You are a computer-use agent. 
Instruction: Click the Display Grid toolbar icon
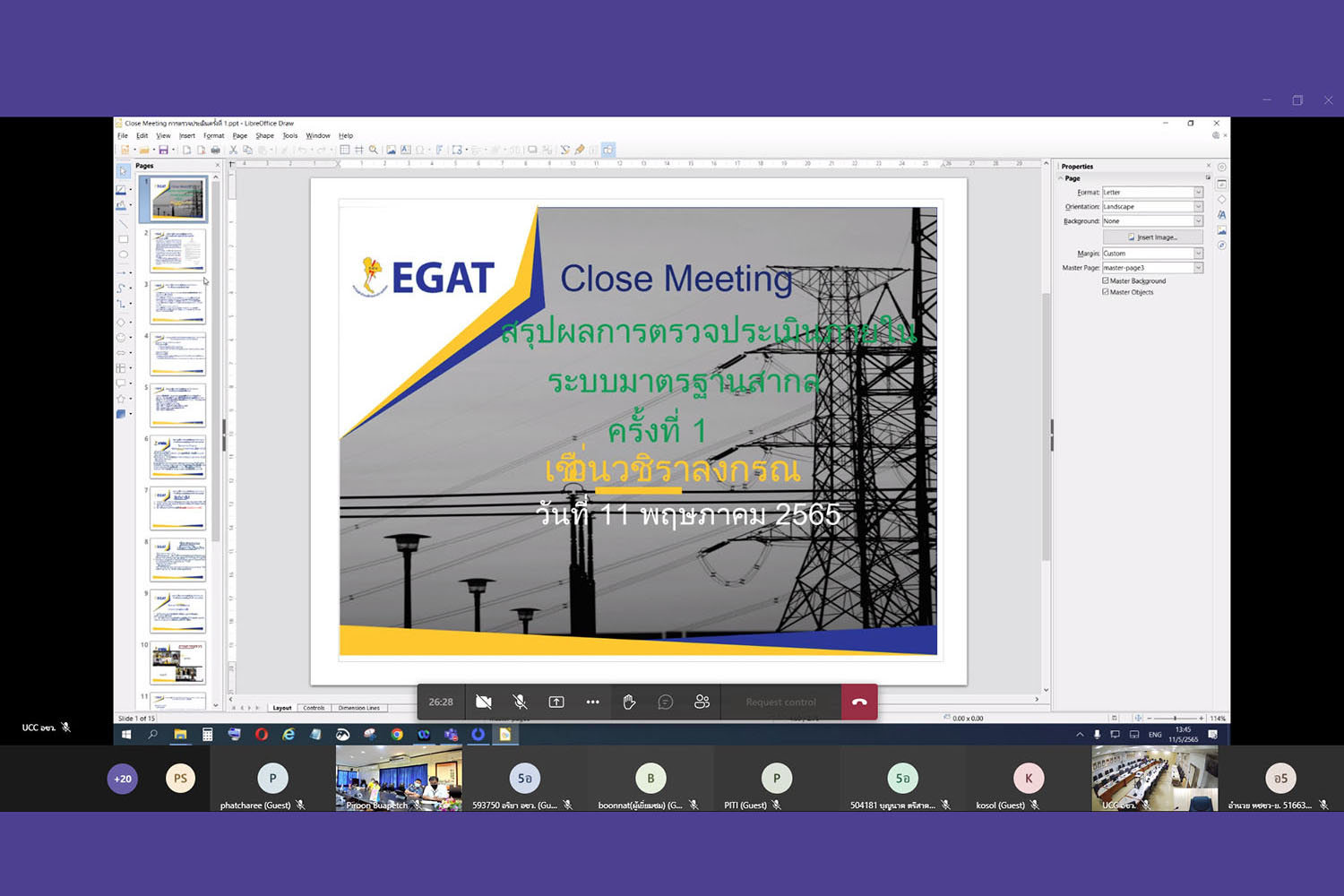(x=345, y=151)
